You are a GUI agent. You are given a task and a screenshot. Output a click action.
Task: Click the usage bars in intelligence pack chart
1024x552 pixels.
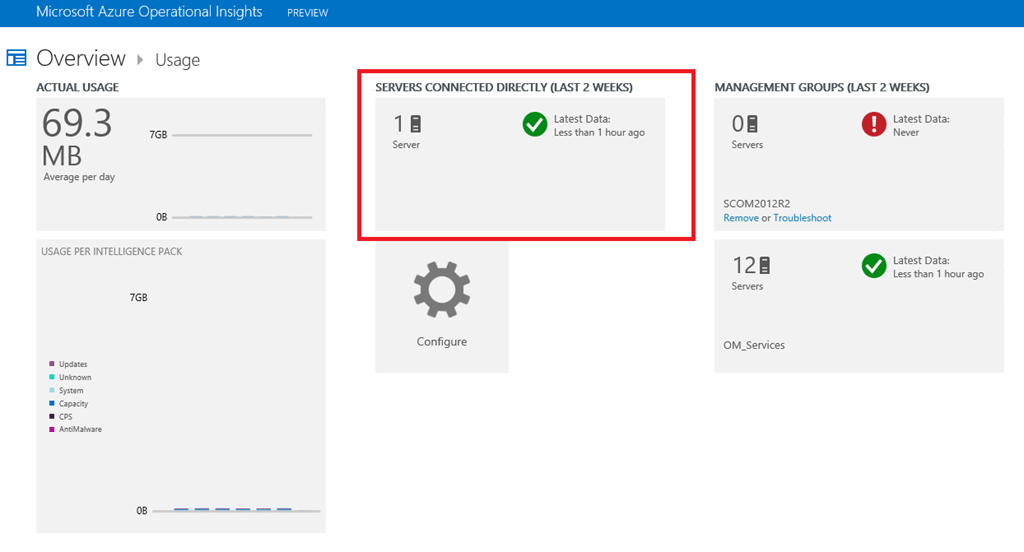[x=232, y=509]
